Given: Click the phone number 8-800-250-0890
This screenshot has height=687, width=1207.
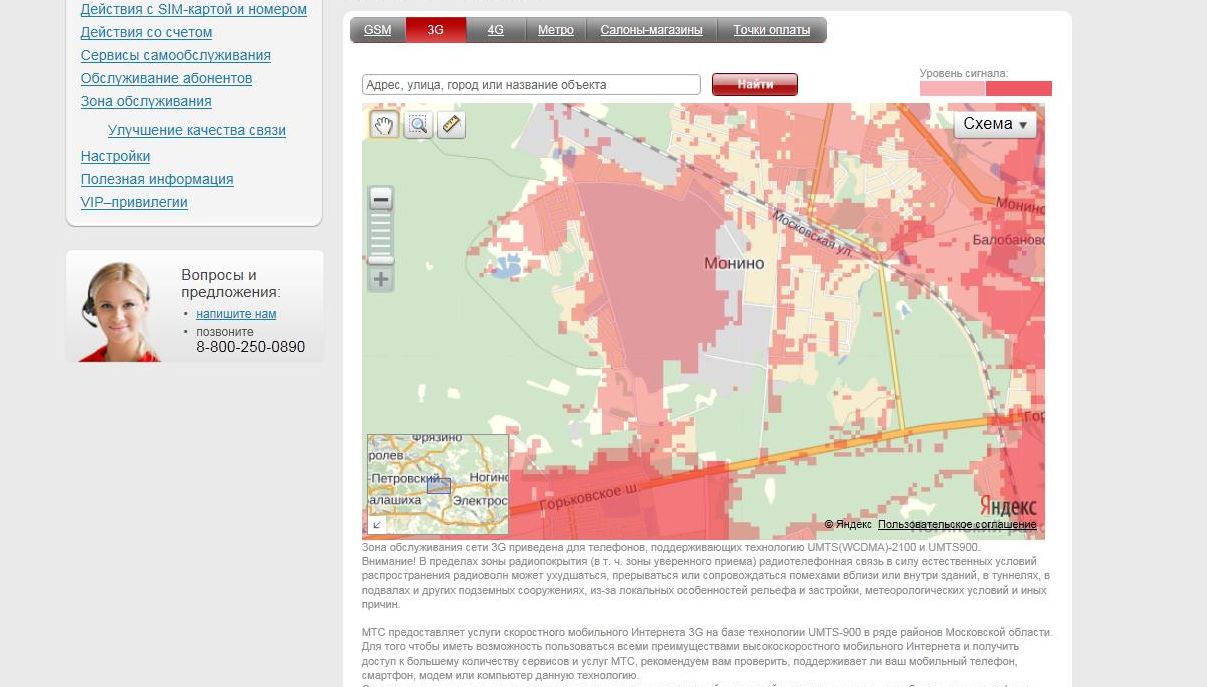Looking at the screenshot, I should [251, 348].
